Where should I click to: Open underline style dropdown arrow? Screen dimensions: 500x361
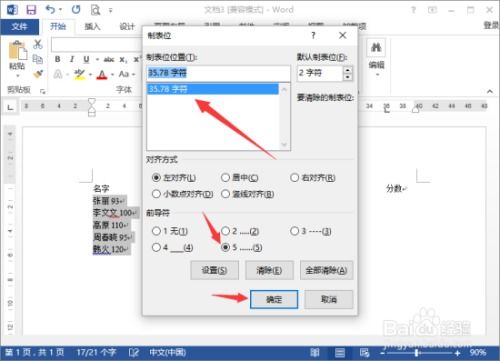point(97,60)
